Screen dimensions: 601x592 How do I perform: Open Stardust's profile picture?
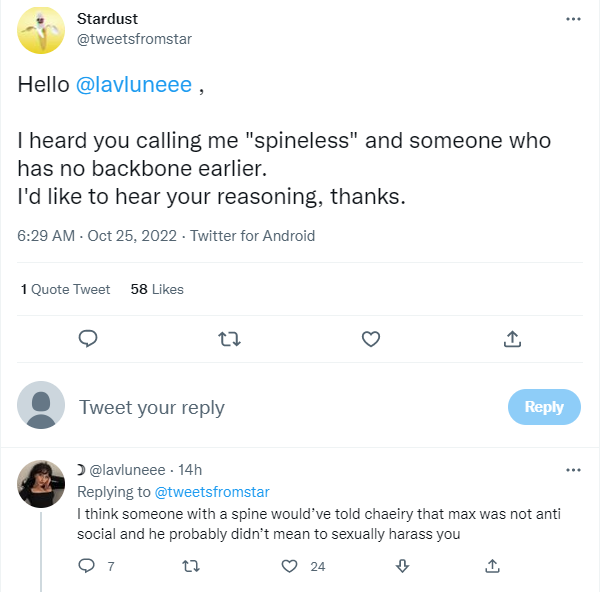(42, 30)
